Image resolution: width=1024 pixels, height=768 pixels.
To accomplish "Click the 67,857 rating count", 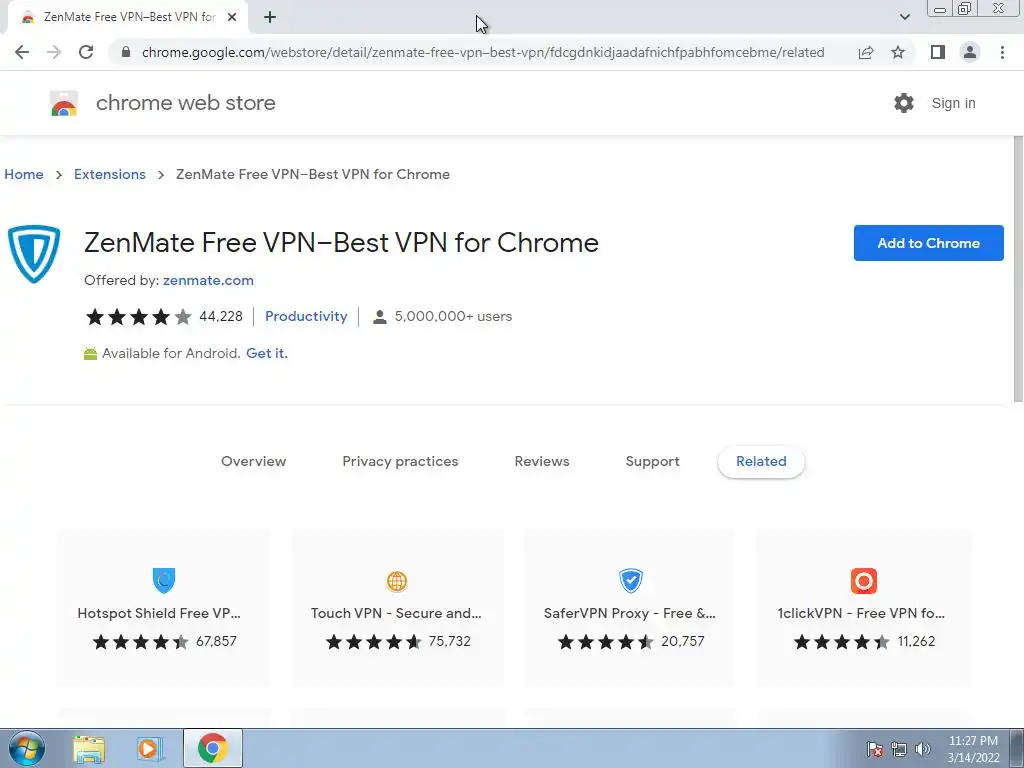I will click(x=216, y=641).
